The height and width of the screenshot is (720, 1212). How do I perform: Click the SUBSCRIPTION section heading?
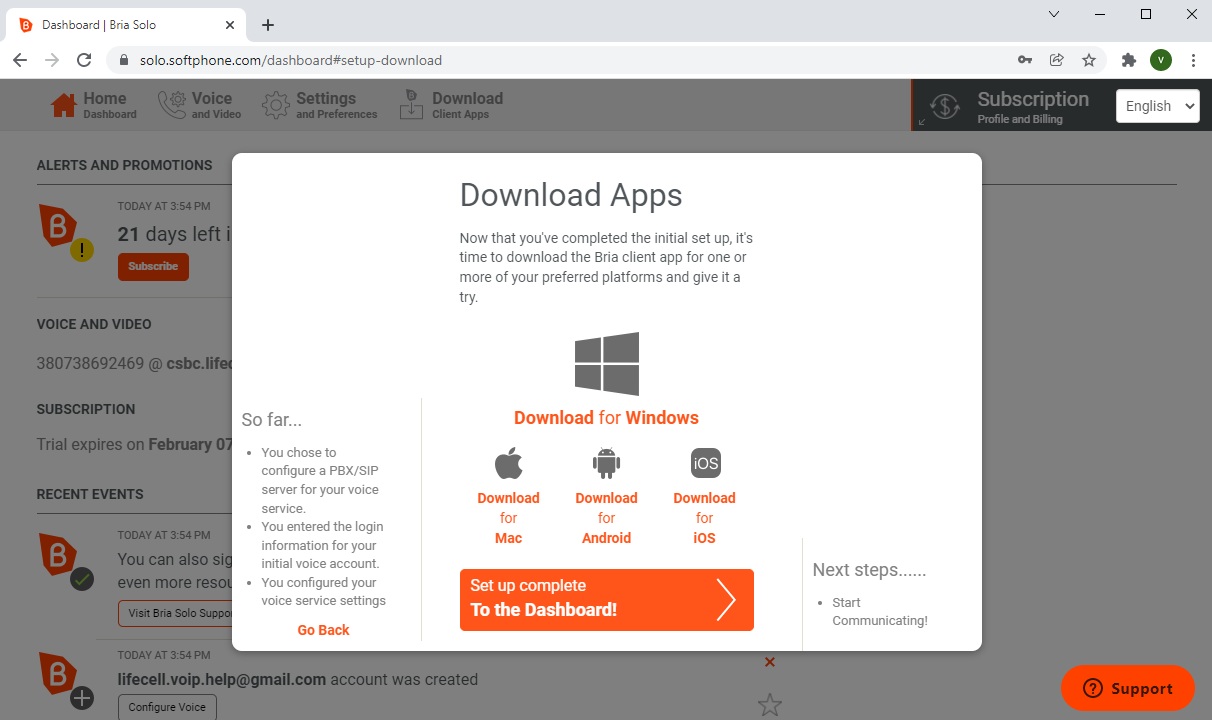86,409
